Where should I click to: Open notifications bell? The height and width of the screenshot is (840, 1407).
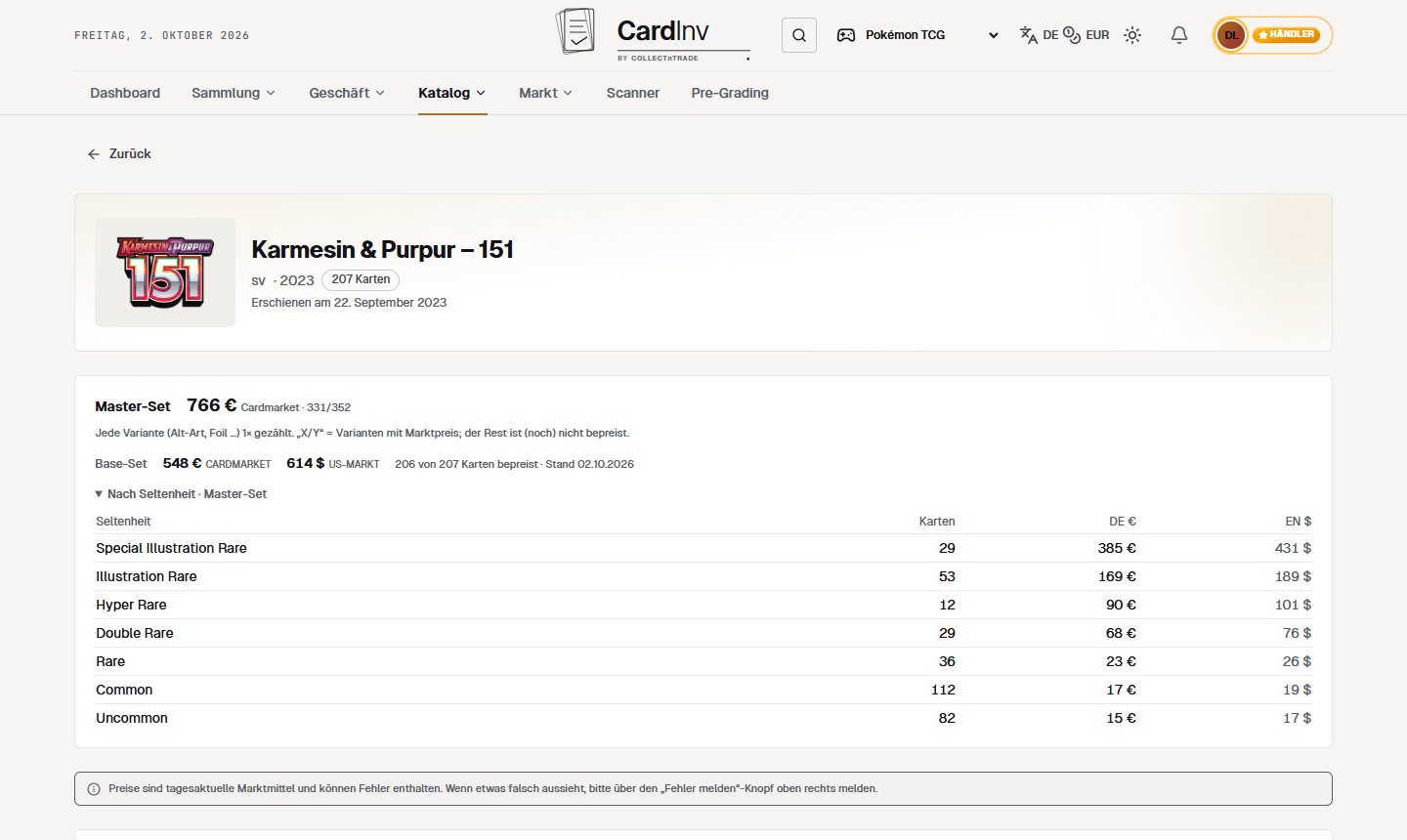[x=1179, y=35]
